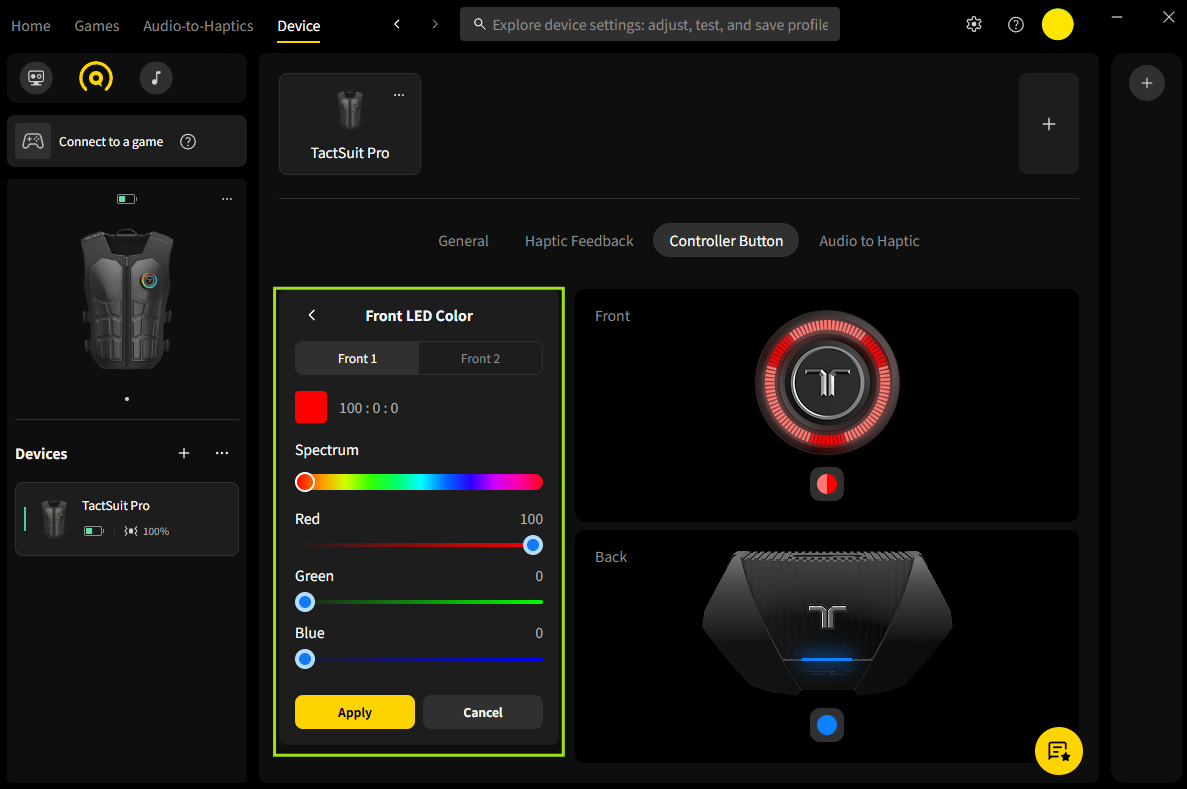Click the red color preview swatch

(x=311, y=407)
